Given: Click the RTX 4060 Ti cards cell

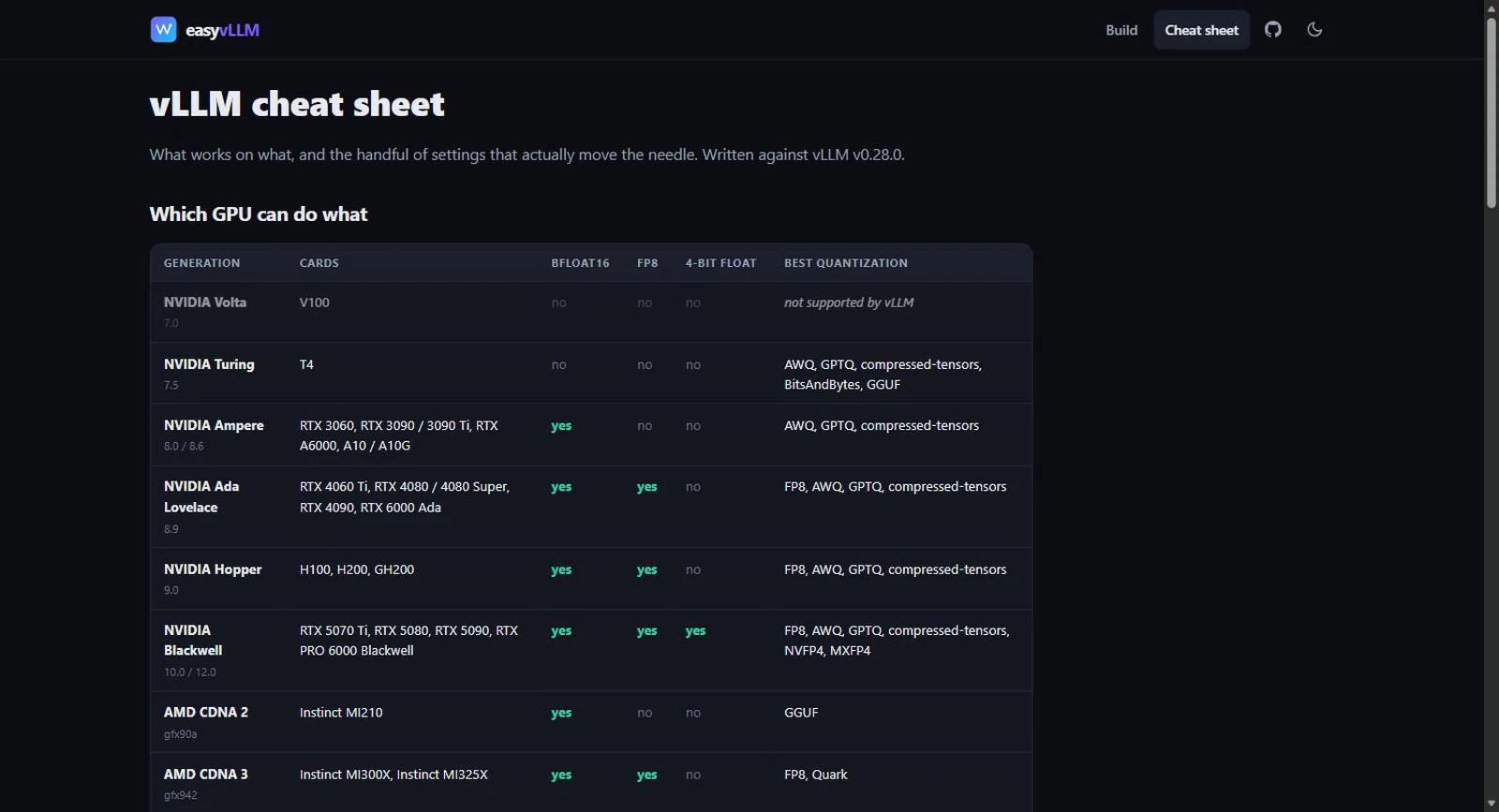Looking at the screenshot, I should tap(405, 496).
